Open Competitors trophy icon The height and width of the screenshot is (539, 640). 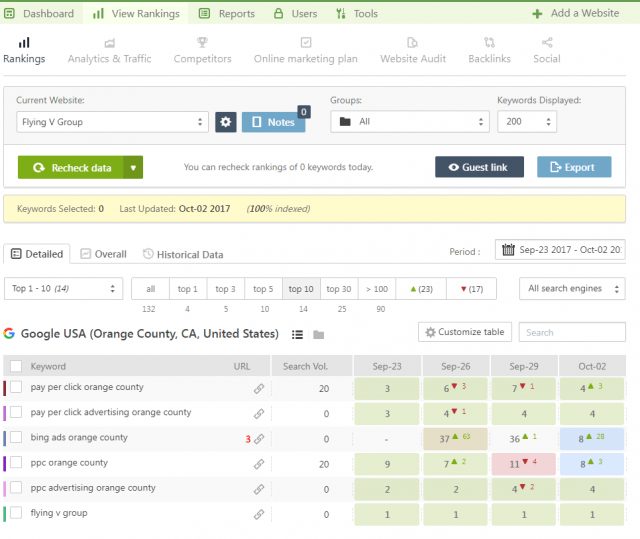[202, 42]
